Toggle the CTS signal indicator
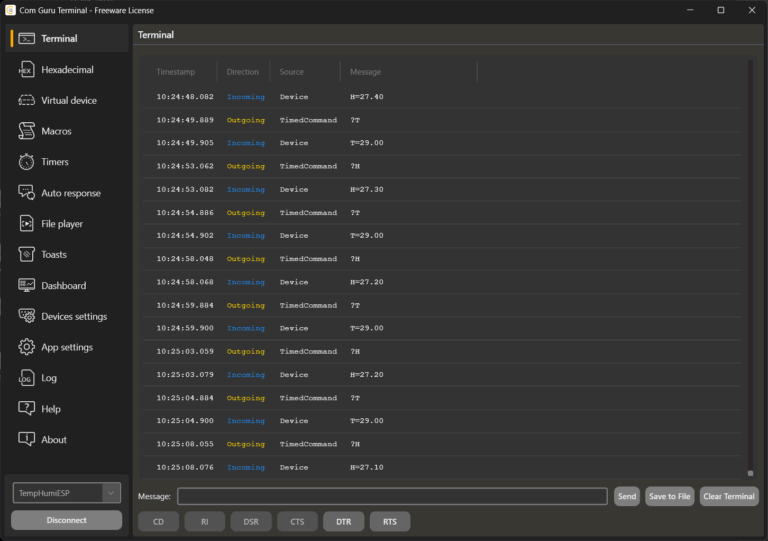Screen dimensions: 768x541 297,521
